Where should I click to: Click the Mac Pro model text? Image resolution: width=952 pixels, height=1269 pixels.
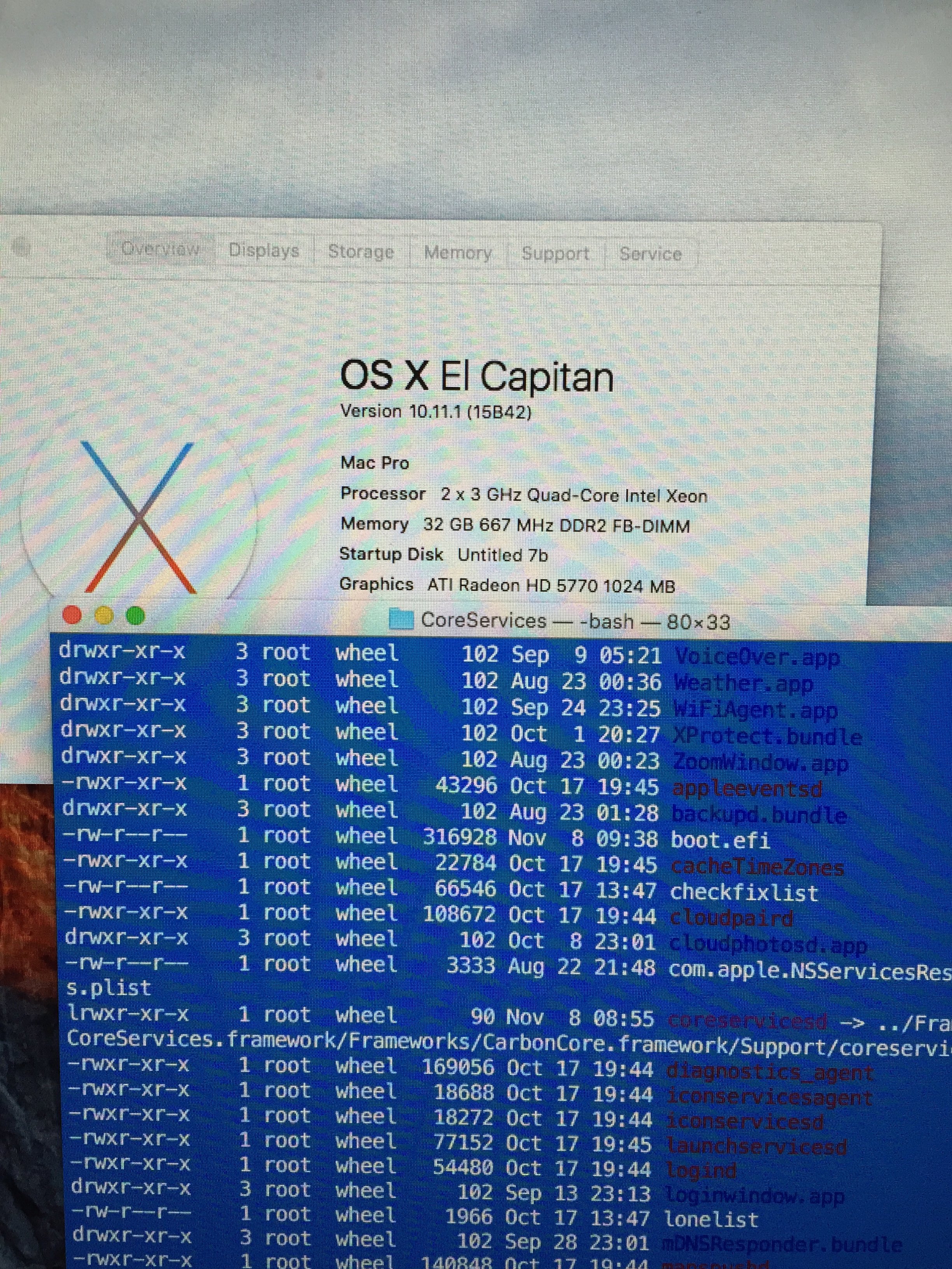click(x=374, y=463)
